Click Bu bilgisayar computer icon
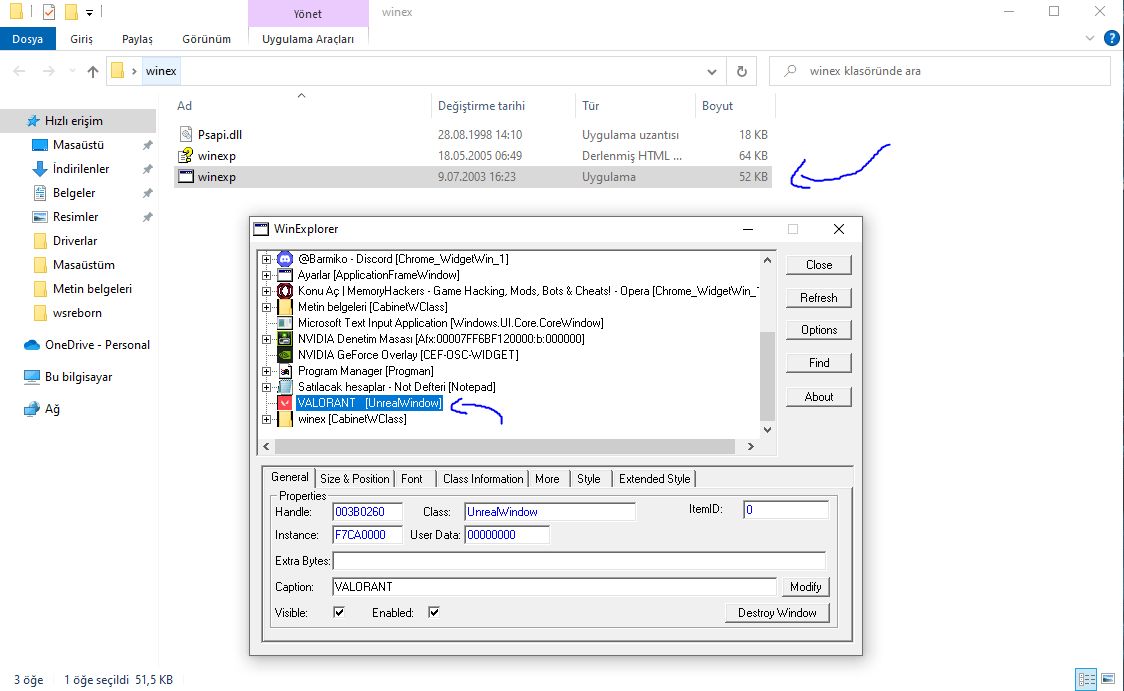The height and width of the screenshot is (691, 1124). (32, 377)
